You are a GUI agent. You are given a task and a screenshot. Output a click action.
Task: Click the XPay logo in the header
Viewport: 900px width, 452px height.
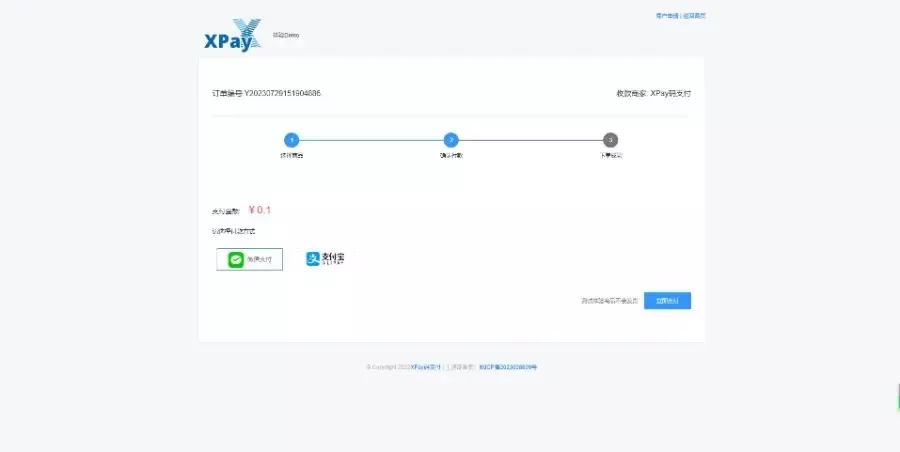click(x=231, y=34)
